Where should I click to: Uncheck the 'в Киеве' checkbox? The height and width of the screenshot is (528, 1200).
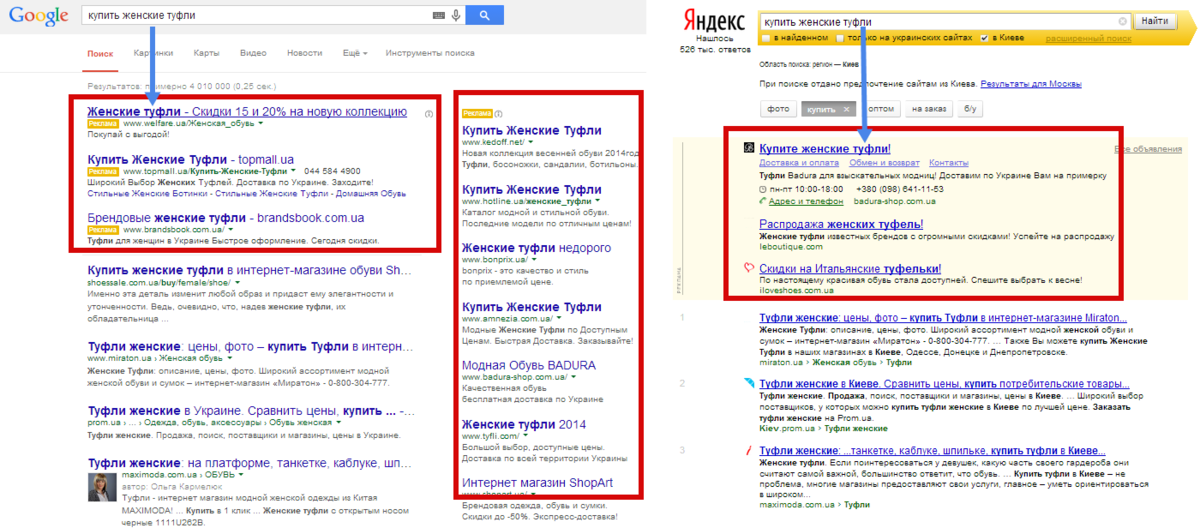tap(984, 38)
